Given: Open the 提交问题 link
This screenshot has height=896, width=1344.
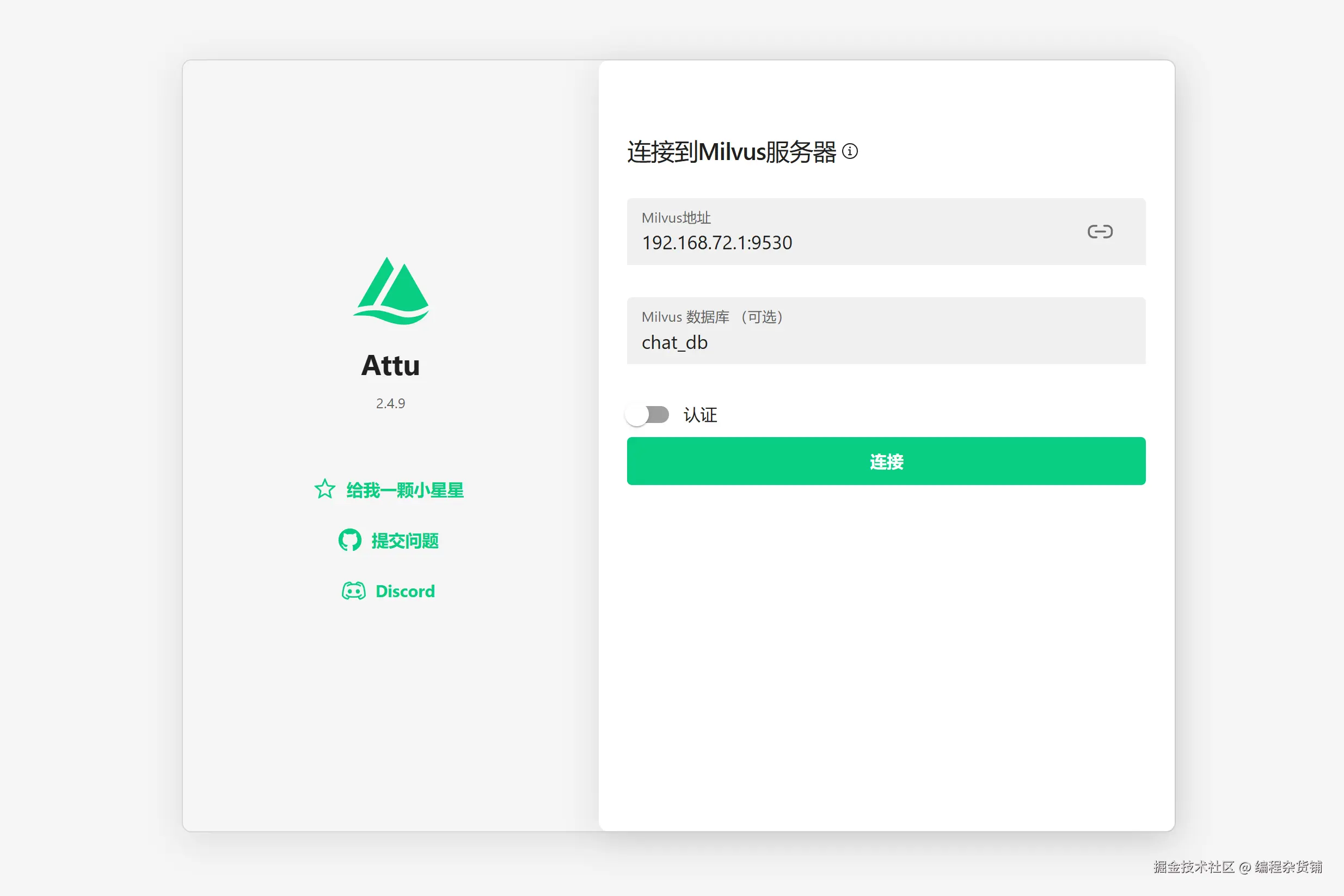Looking at the screenshot, I should pyautogui.click(x=404, y=541).
